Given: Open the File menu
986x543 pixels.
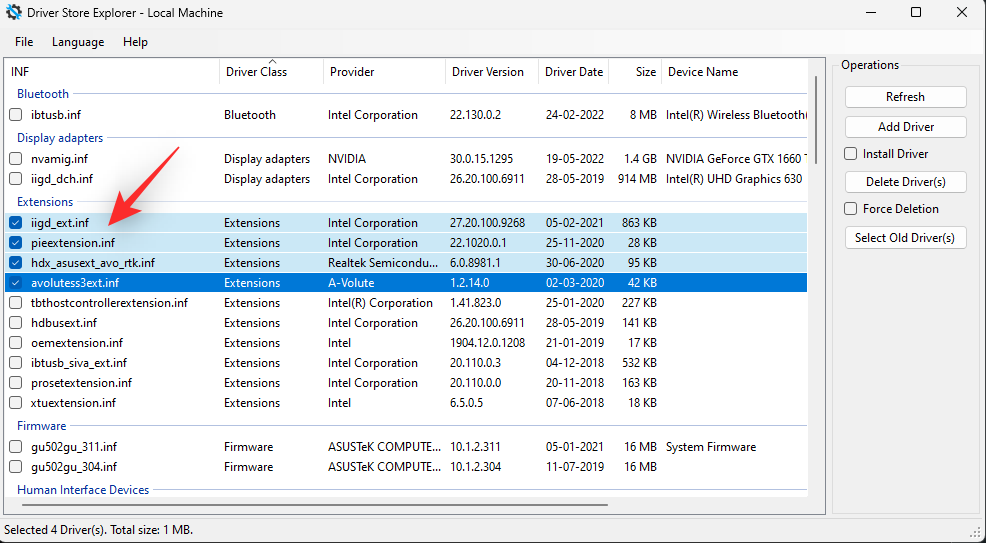Looking at the screenshot, I should 24,42.
